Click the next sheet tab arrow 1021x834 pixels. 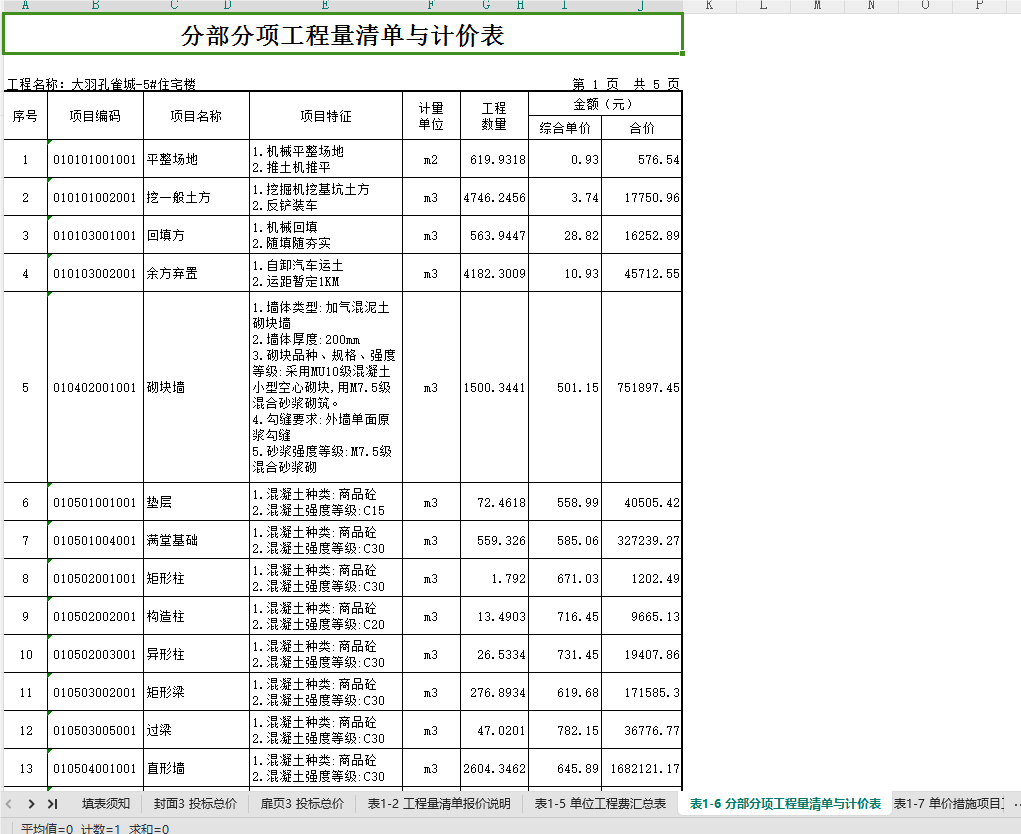click(31, 804)
